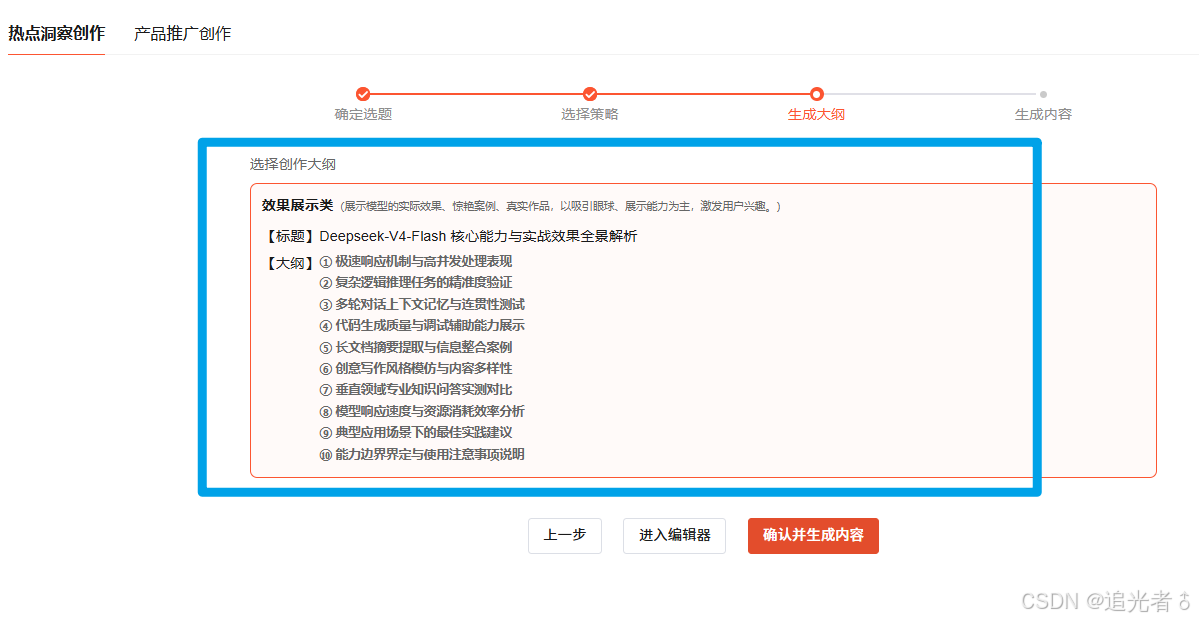Select the 生成大纲 step label
This screenshot has width=1199, height=621.
pos(817,115)
